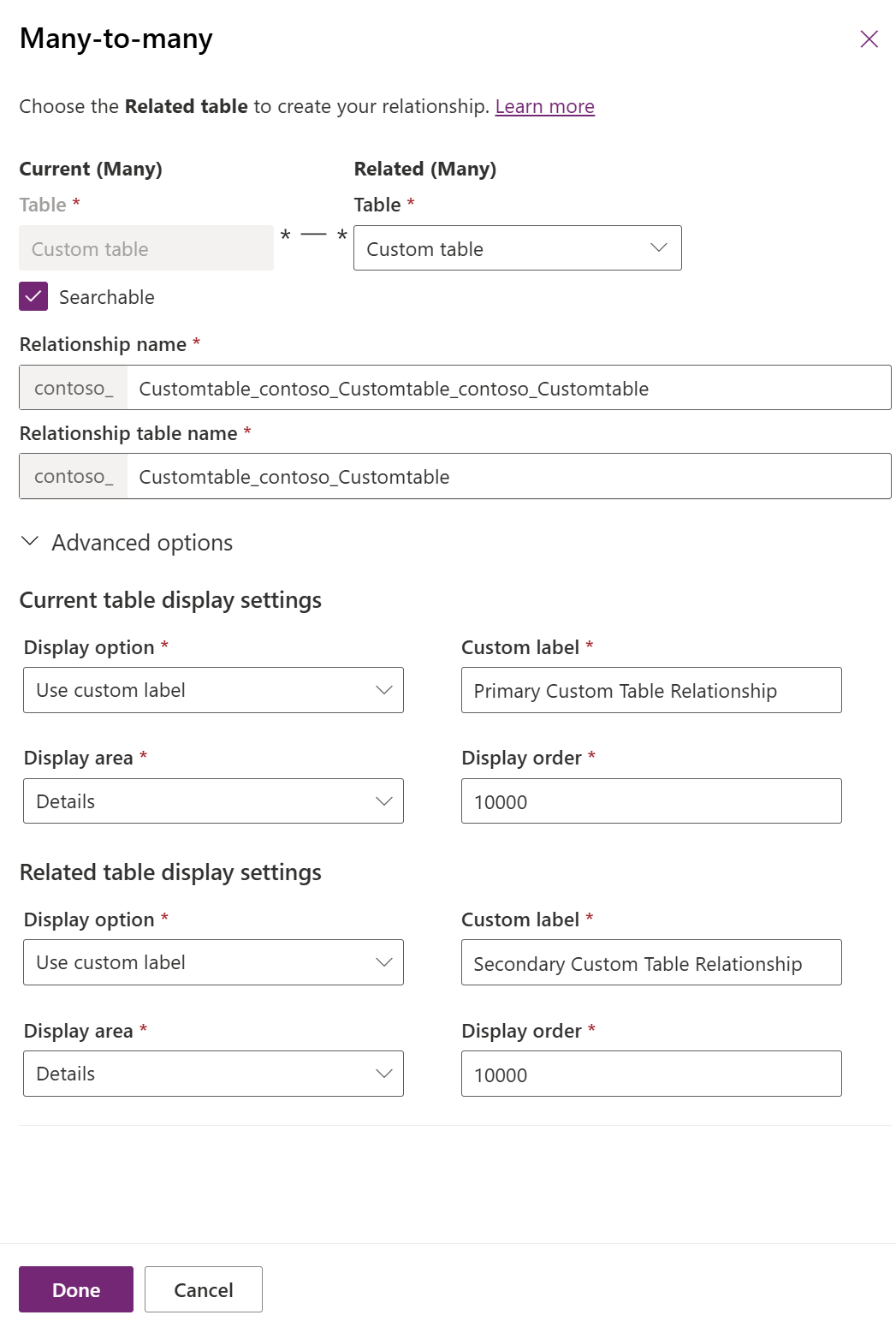This screenshot has width=896, height=1333.
Task: Collapse the Advanced options section
Action: (142, 543)
